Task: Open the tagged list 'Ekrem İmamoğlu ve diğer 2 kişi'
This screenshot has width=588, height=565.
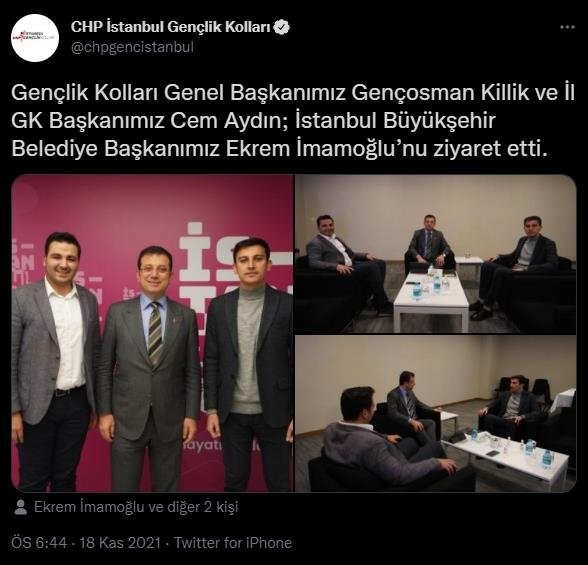Action: click(x=136, y=507)
